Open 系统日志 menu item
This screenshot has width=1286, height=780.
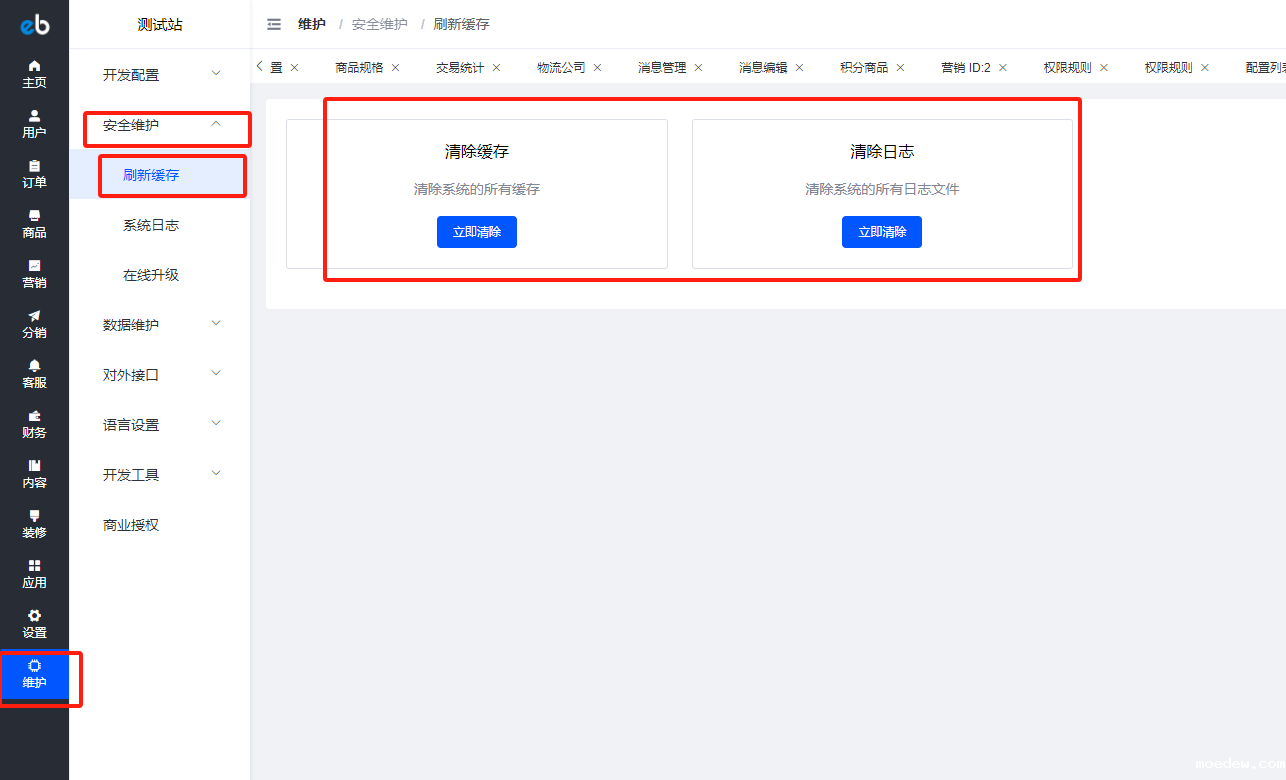(x=151, y=225)
